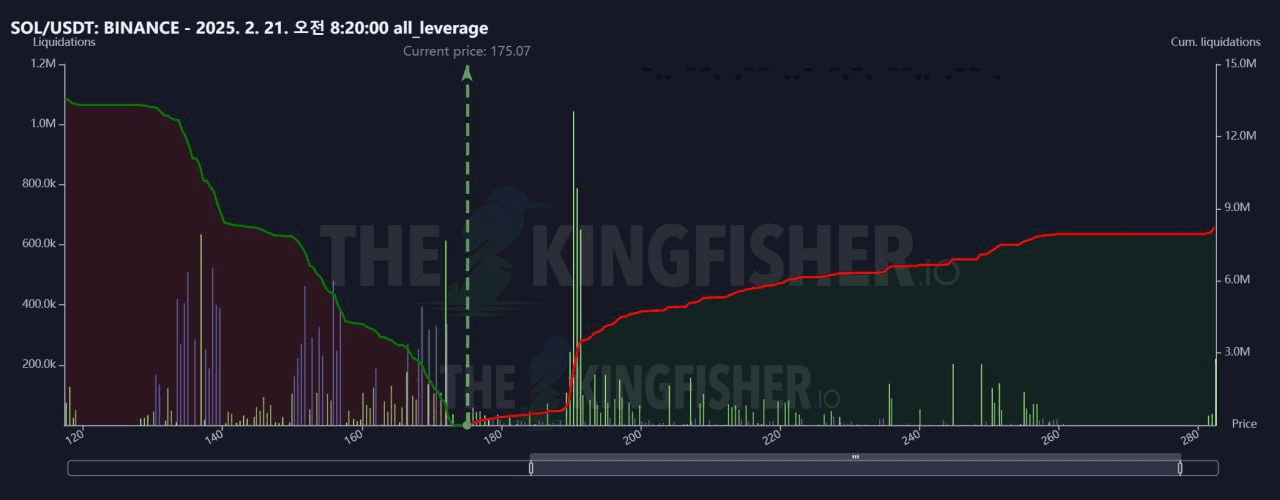This screenshot has width=1280, height=500.
Task: Click the '1.0M' left axis tick
Action: coord(45,124)
